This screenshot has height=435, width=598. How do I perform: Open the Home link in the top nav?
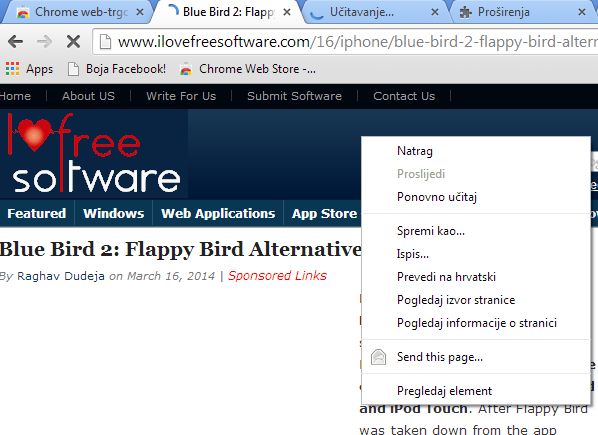(x=15, y=96)
